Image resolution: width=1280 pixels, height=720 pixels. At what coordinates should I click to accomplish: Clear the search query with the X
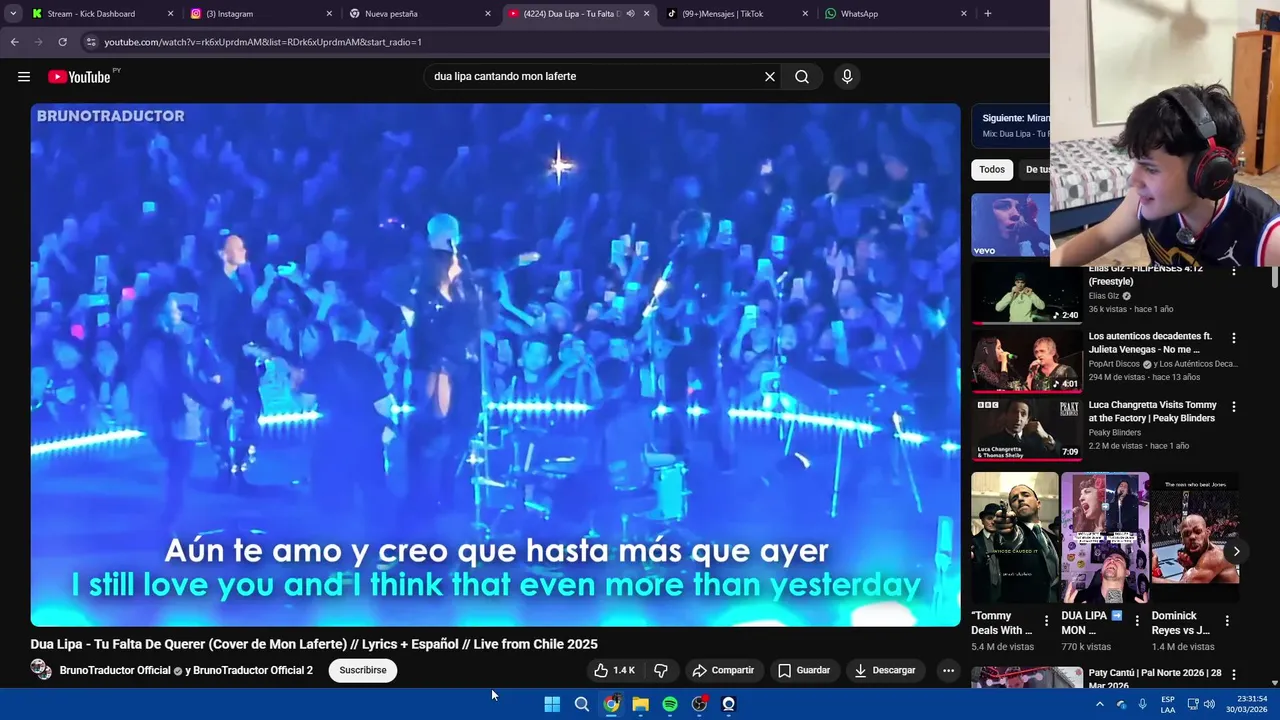click(770, 77)
